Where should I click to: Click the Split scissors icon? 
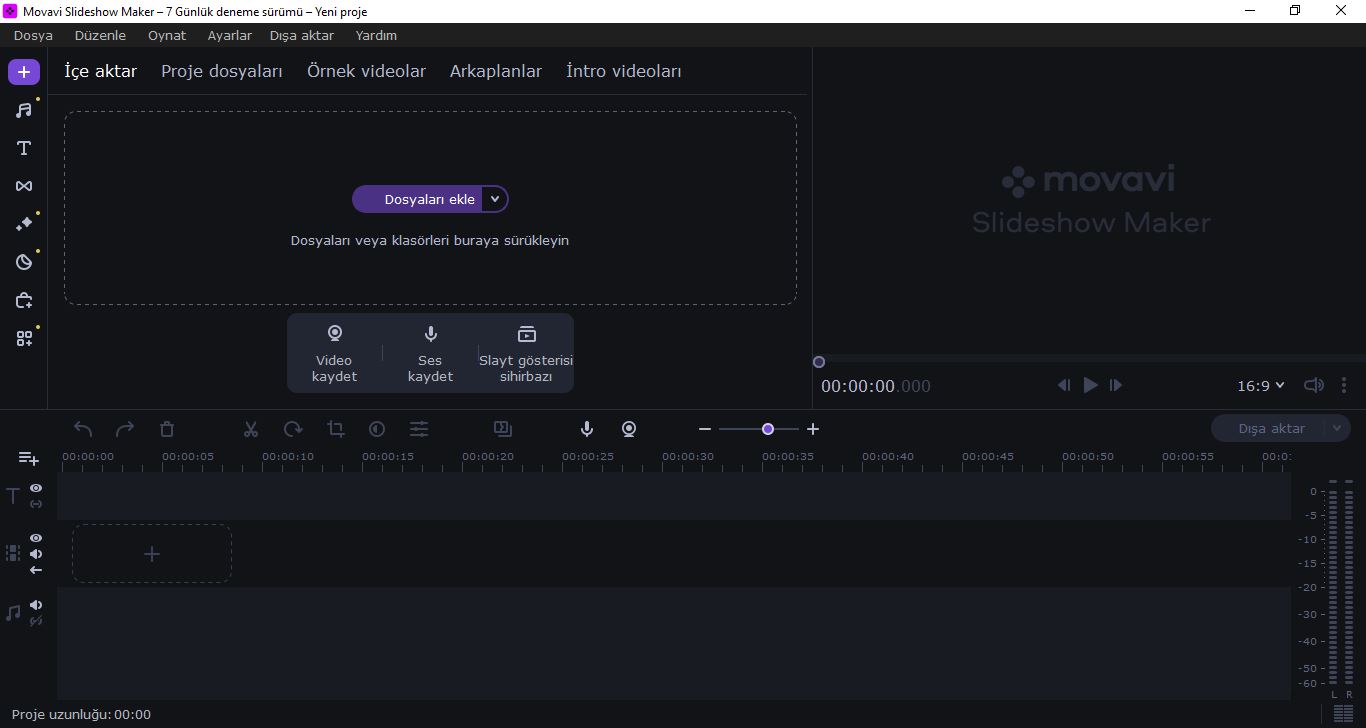(251, 429)
